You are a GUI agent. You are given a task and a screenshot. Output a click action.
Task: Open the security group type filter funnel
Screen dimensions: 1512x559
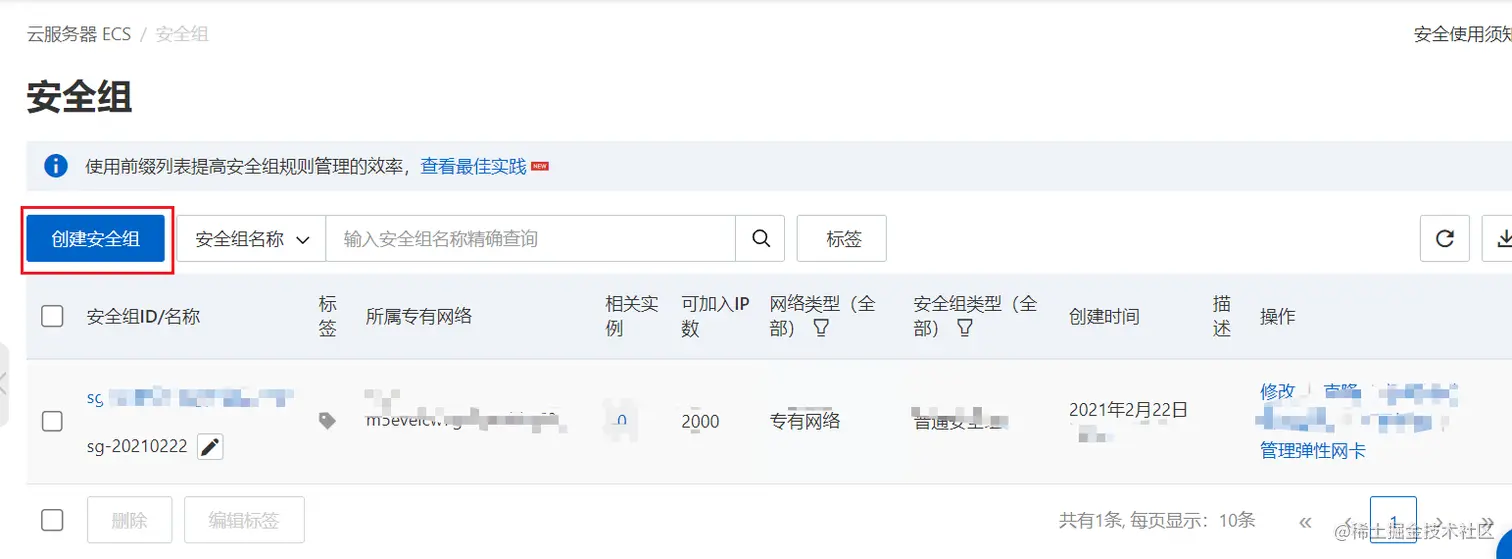pyautogui.click(x=965, y=328)
